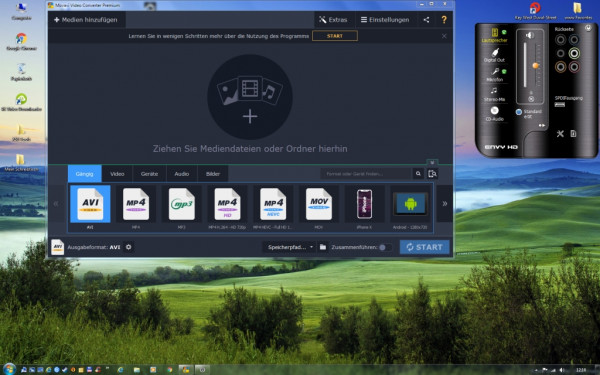Collapse the format panel with top chevron
Screen dimensions: 600x375
[432, 162]
